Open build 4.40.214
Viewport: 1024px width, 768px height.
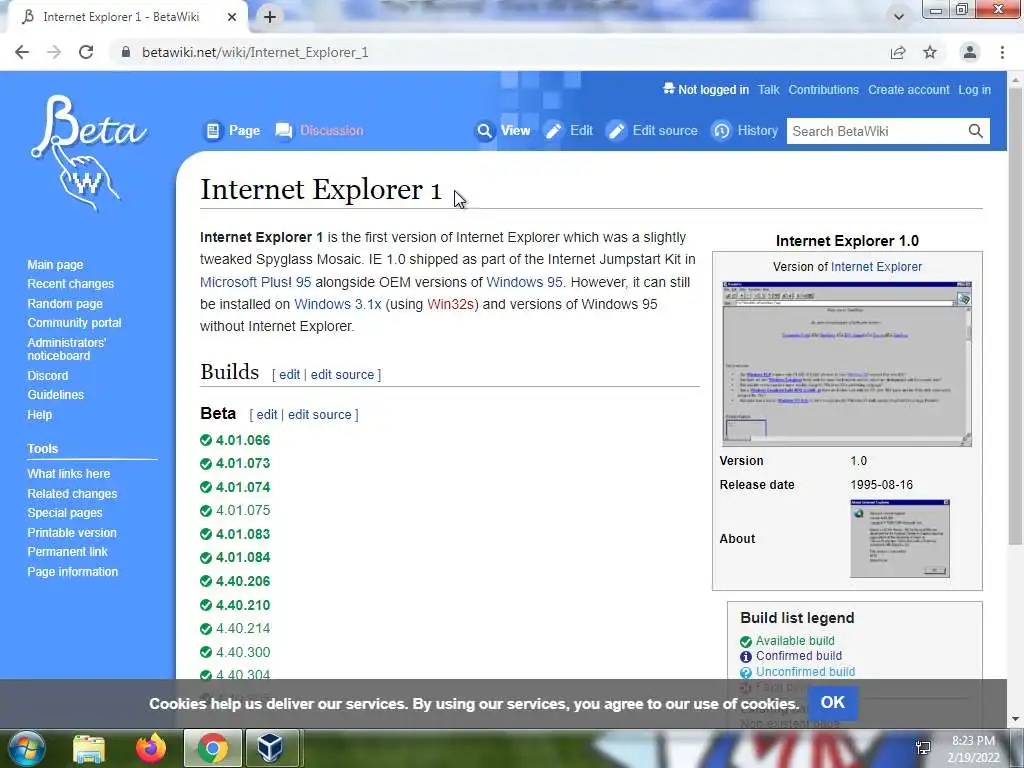243,628
